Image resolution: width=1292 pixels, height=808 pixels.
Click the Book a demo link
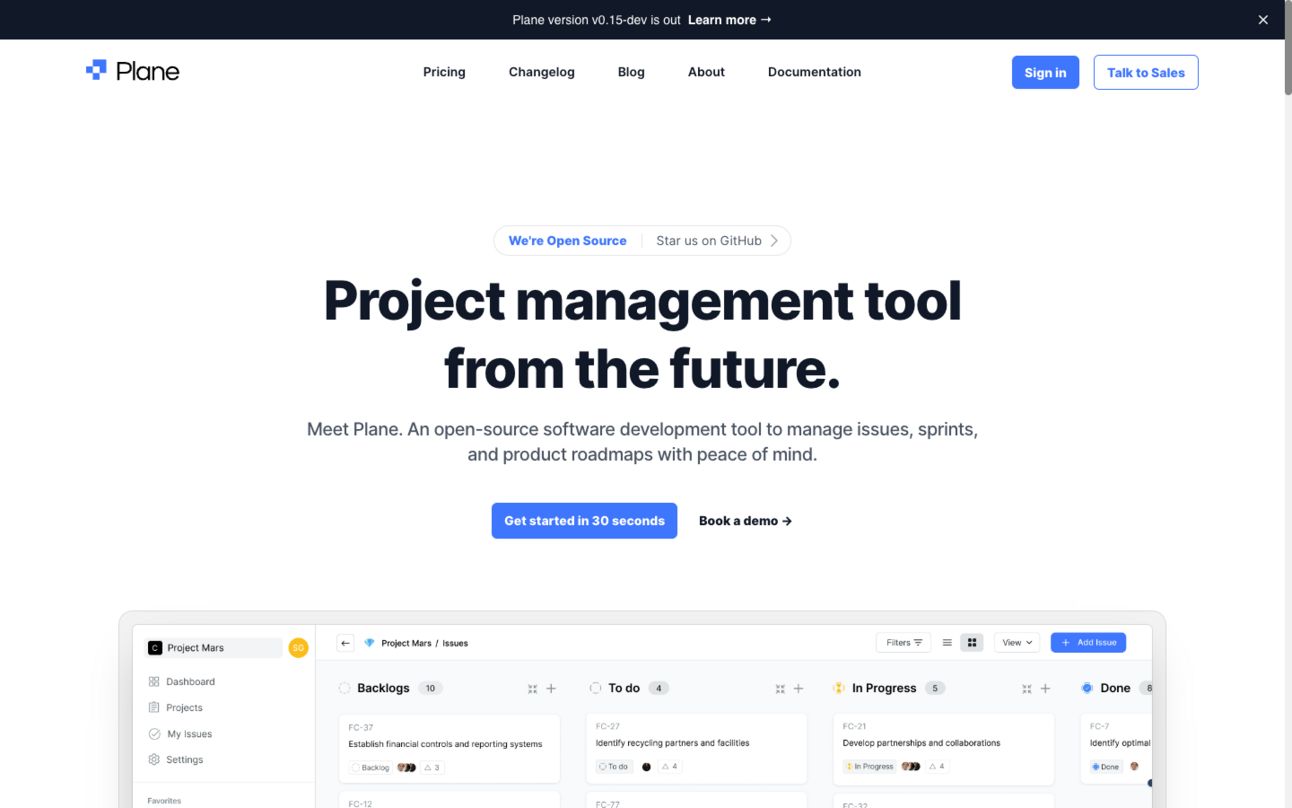pyautogui.click(x=745, y=521)
